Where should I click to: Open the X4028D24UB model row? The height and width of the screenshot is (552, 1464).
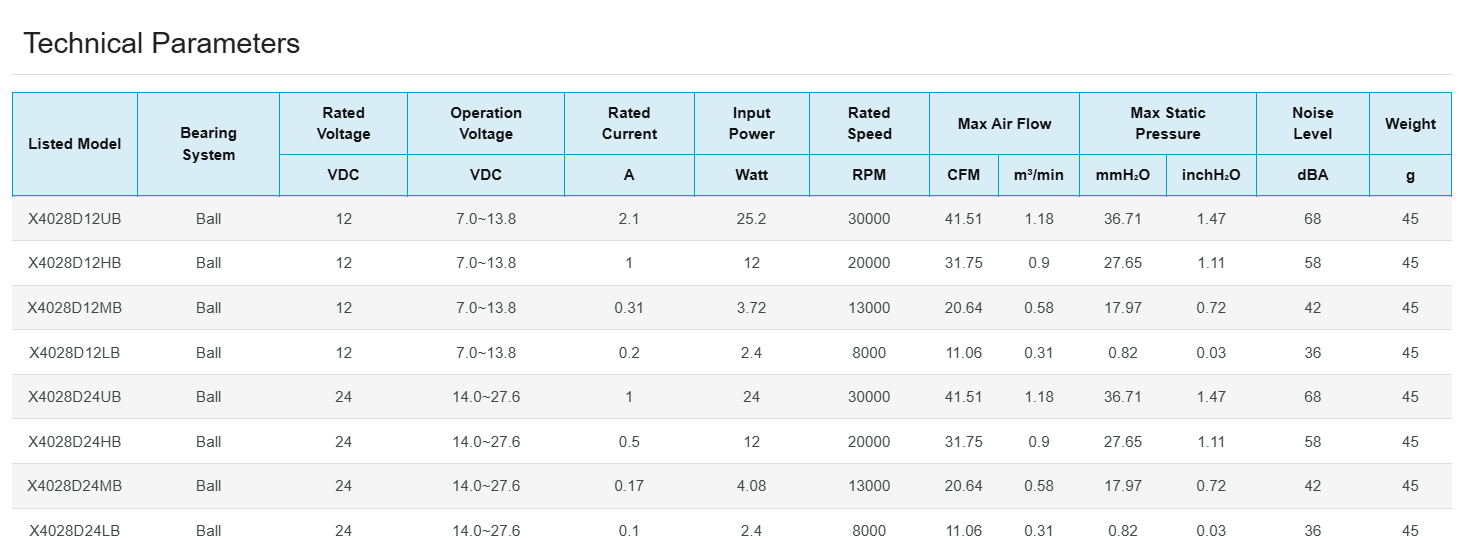[75, 397]
